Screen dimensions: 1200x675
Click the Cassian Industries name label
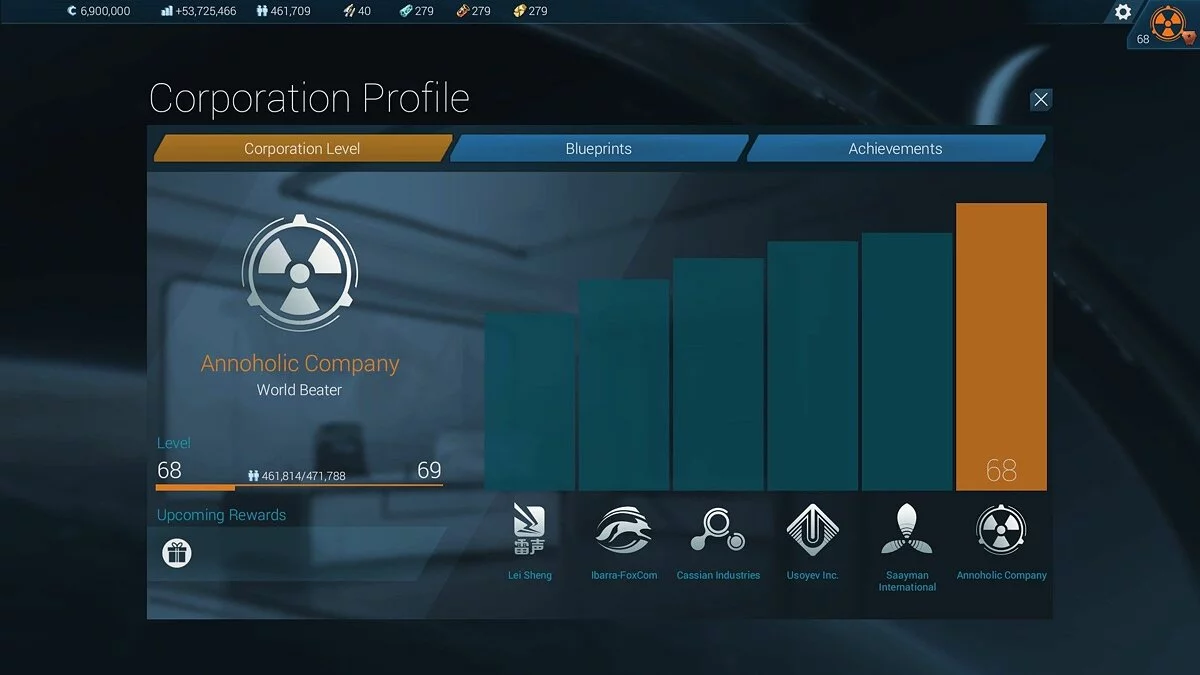(718, 575)
